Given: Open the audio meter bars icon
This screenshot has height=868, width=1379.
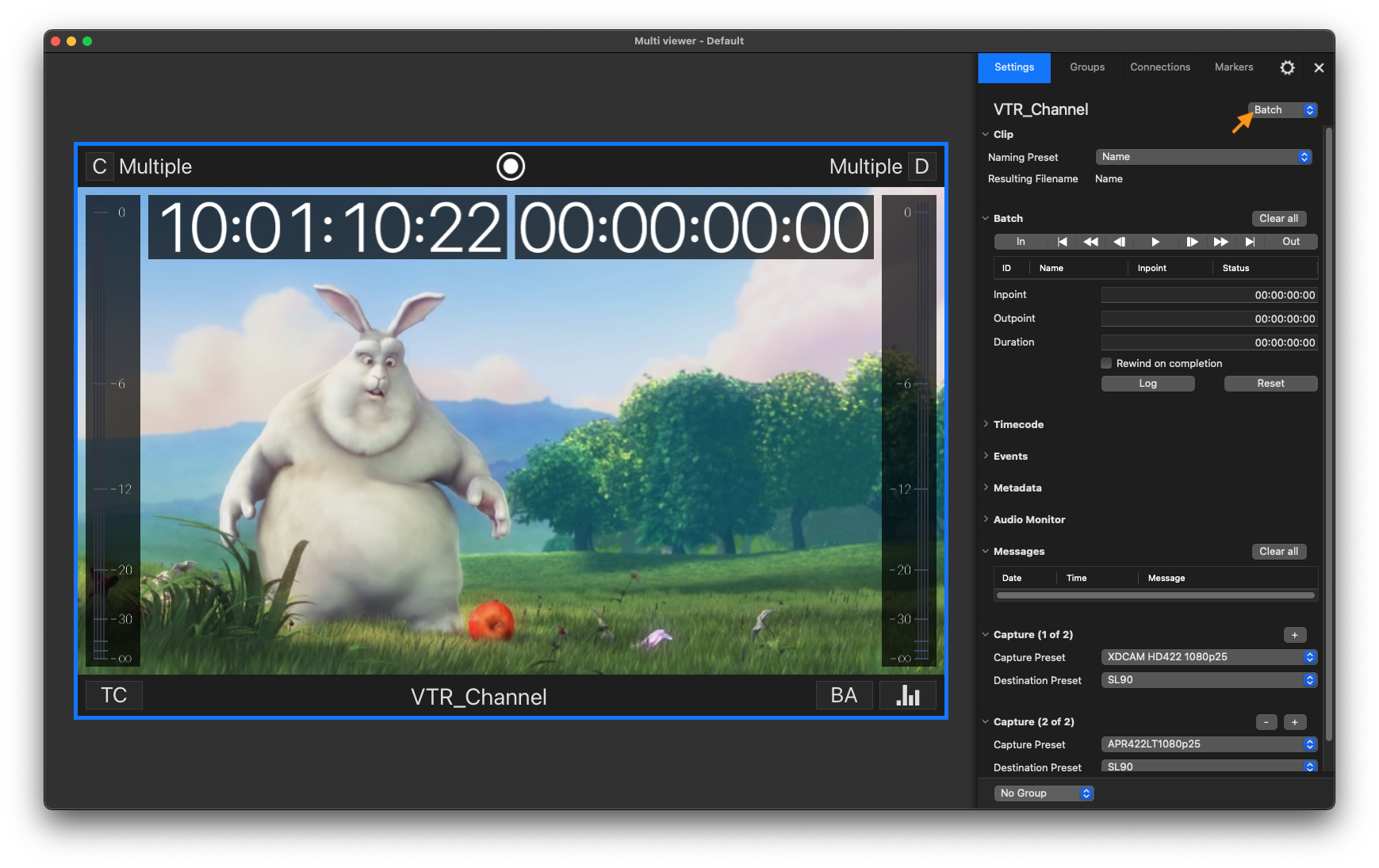Looking at the screenshot, I should (x=908, y=695).
